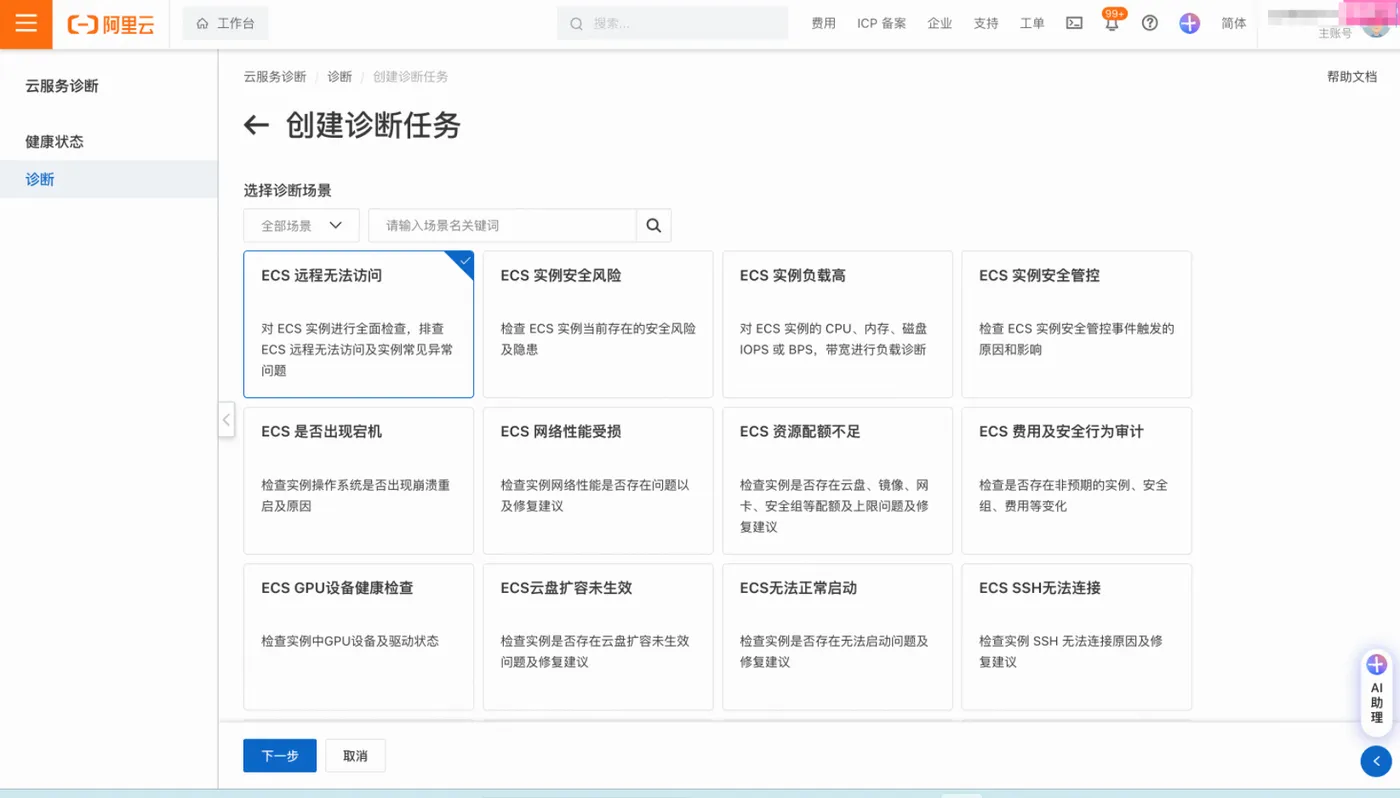Go to 诊断 breadcrumb link
This screenshot has height=798, width=1400.
(340, 77)
